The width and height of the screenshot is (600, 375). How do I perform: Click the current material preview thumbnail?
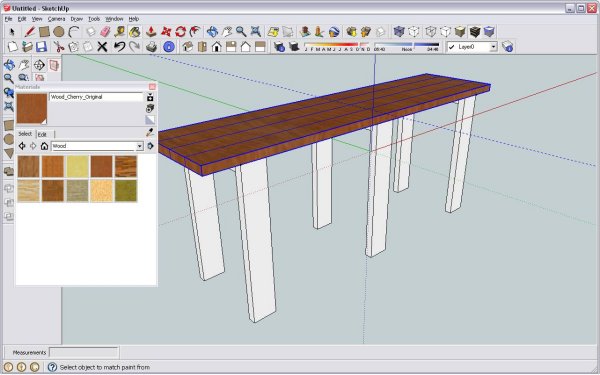coord(32,109)
